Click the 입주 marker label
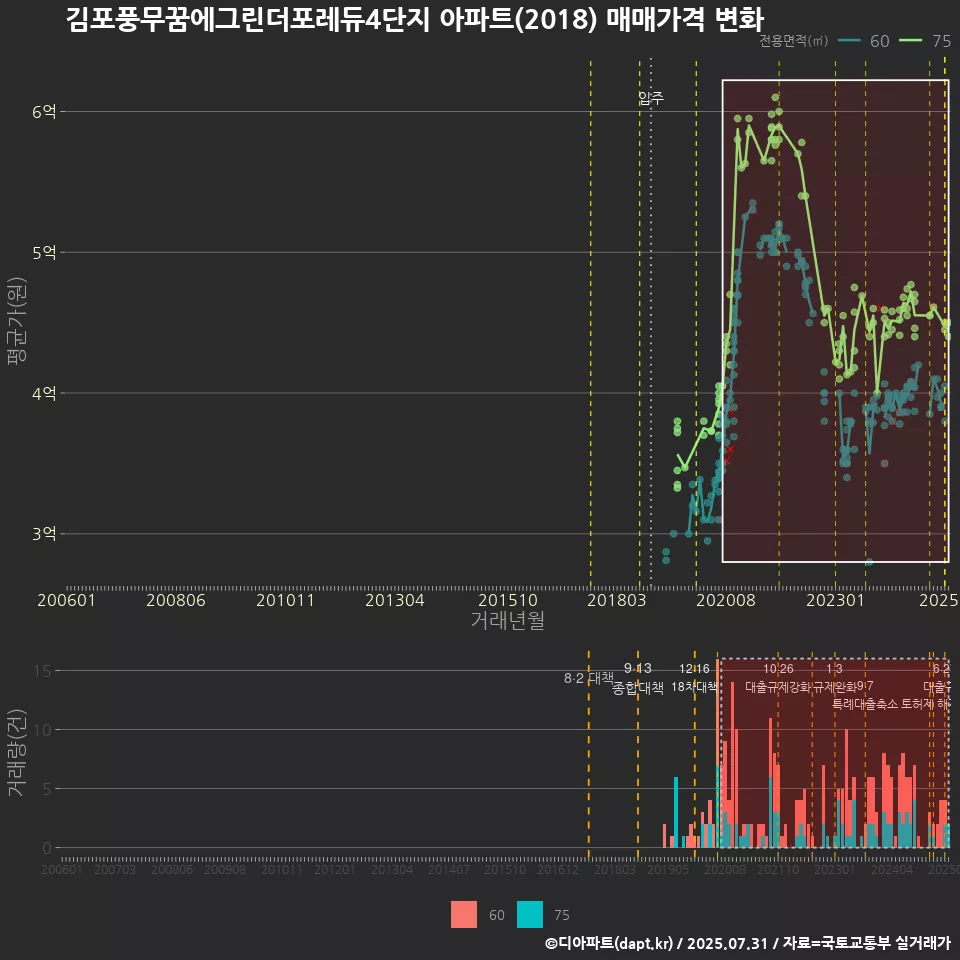 [x=651, y=98]
